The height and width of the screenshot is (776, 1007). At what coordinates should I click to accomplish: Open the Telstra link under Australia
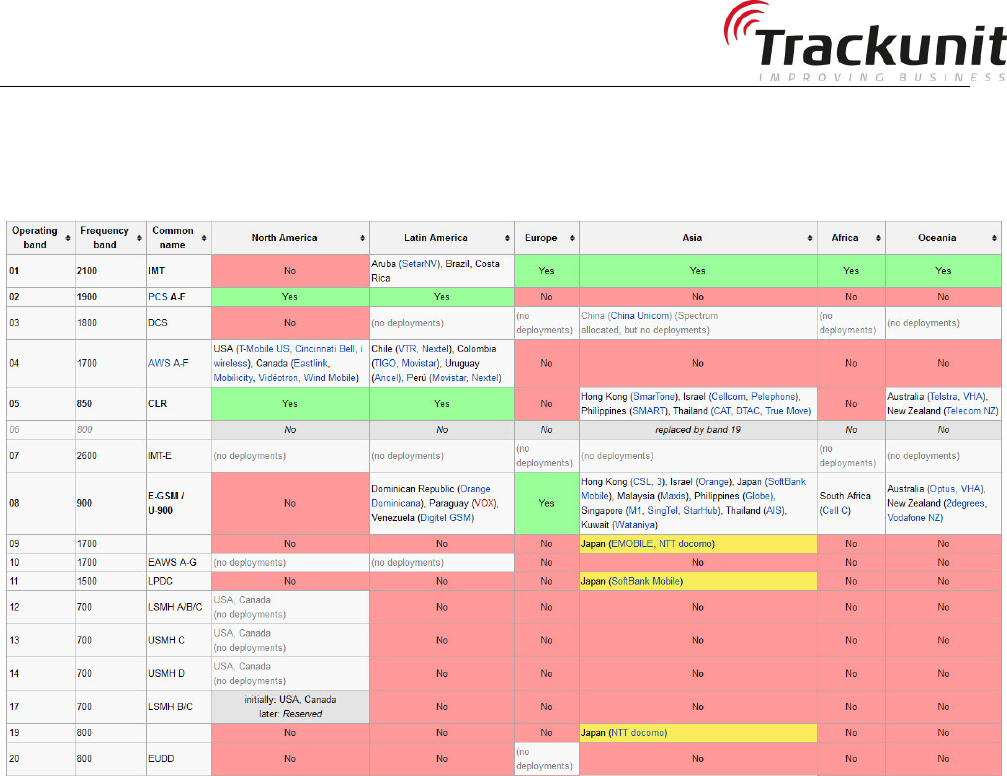[943, 396]
